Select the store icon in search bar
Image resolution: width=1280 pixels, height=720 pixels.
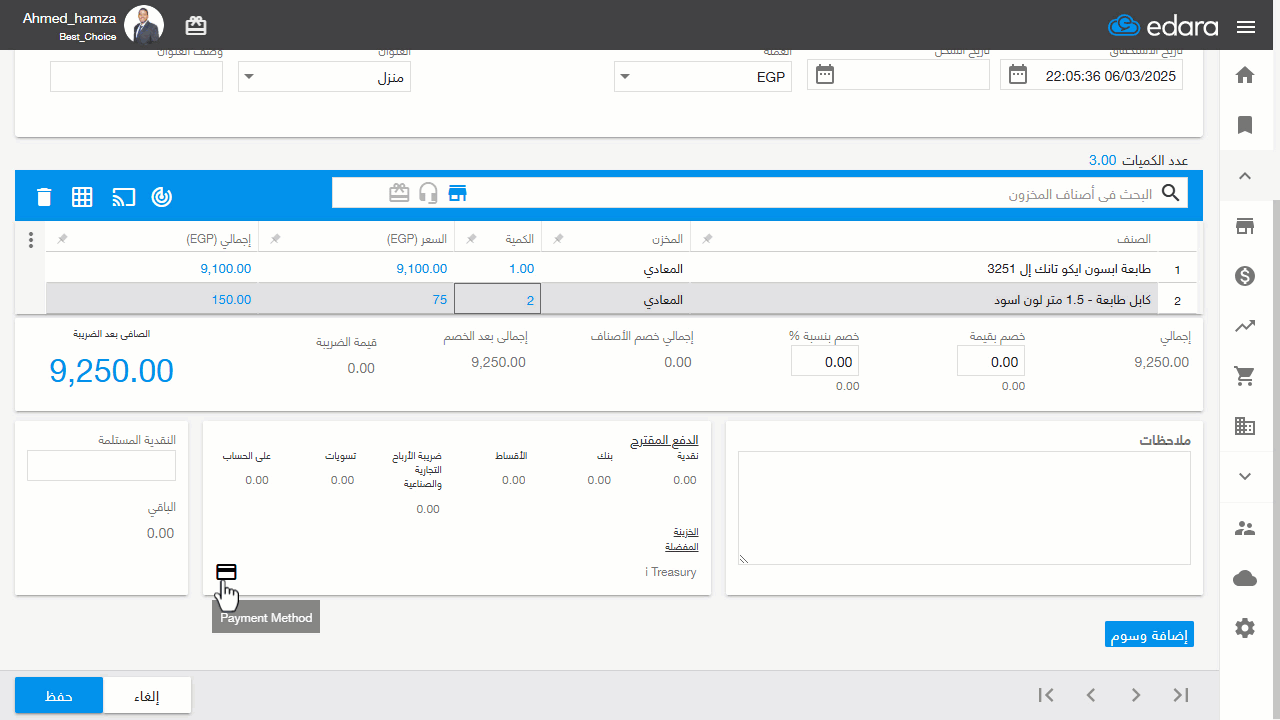tap(458, 193)
